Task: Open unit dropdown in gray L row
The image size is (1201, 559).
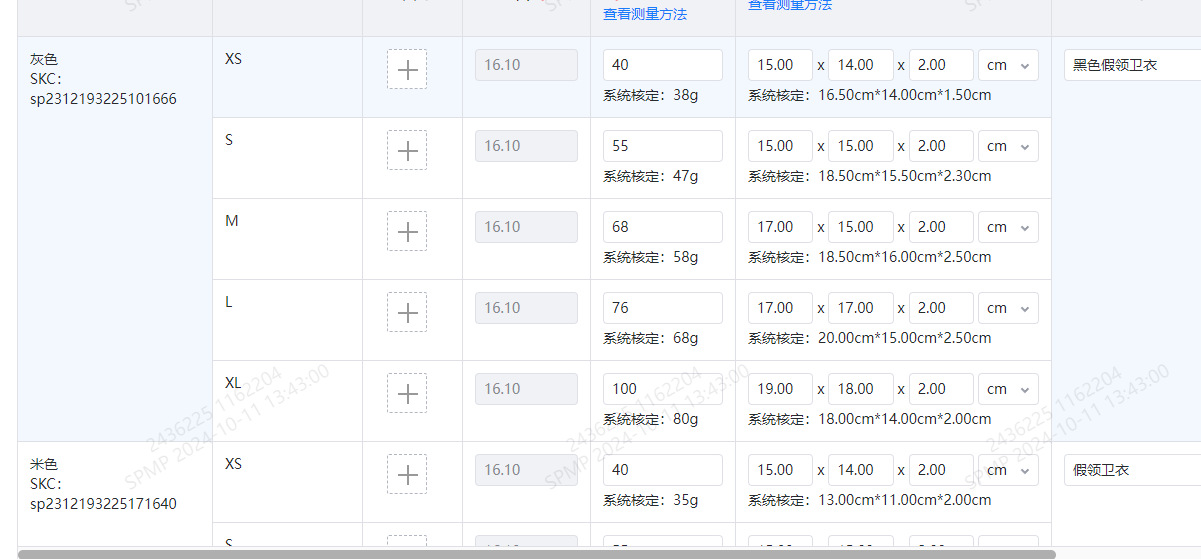Action: click(1008, 308)
